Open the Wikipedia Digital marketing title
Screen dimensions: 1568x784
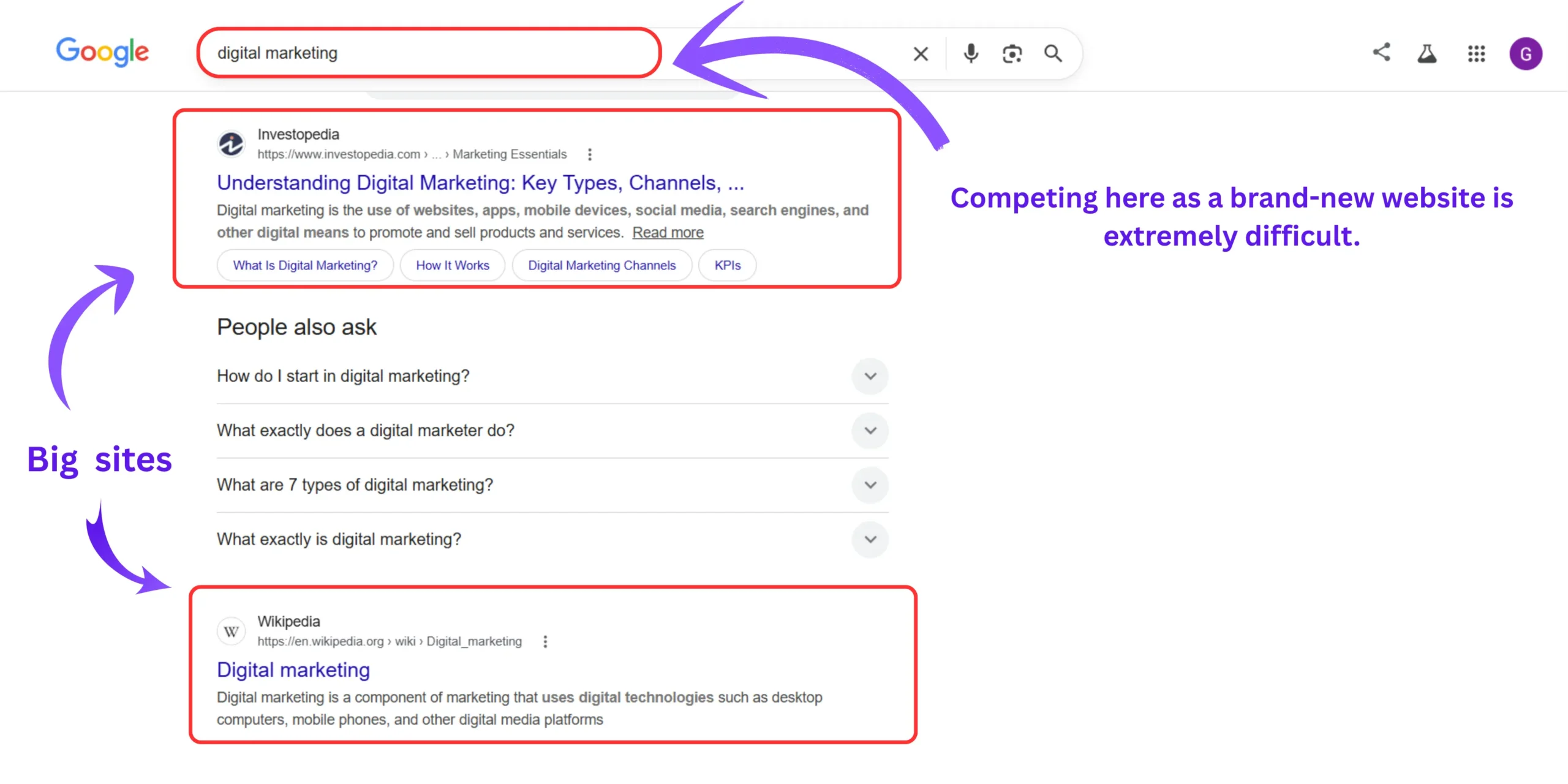[x=293, y=670]
